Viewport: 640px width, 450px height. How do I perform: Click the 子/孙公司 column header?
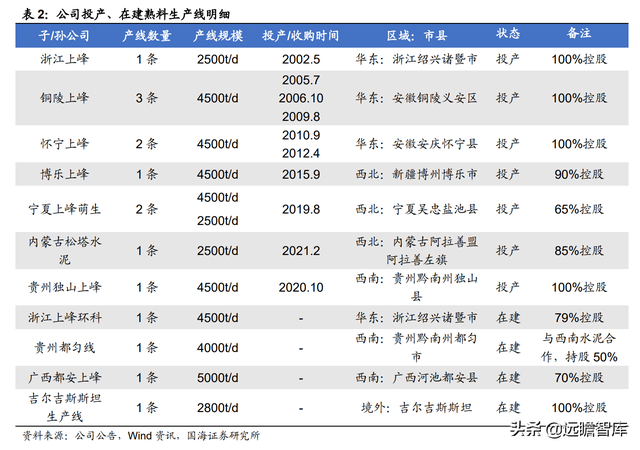[x=64, y=36]
